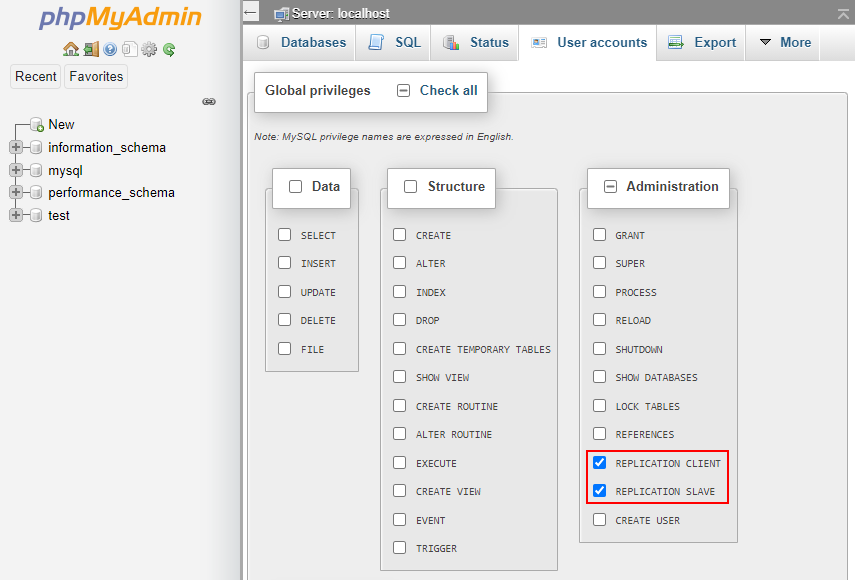Open the mysql database link
Viewport: 855px width, 580px height.
65,170
